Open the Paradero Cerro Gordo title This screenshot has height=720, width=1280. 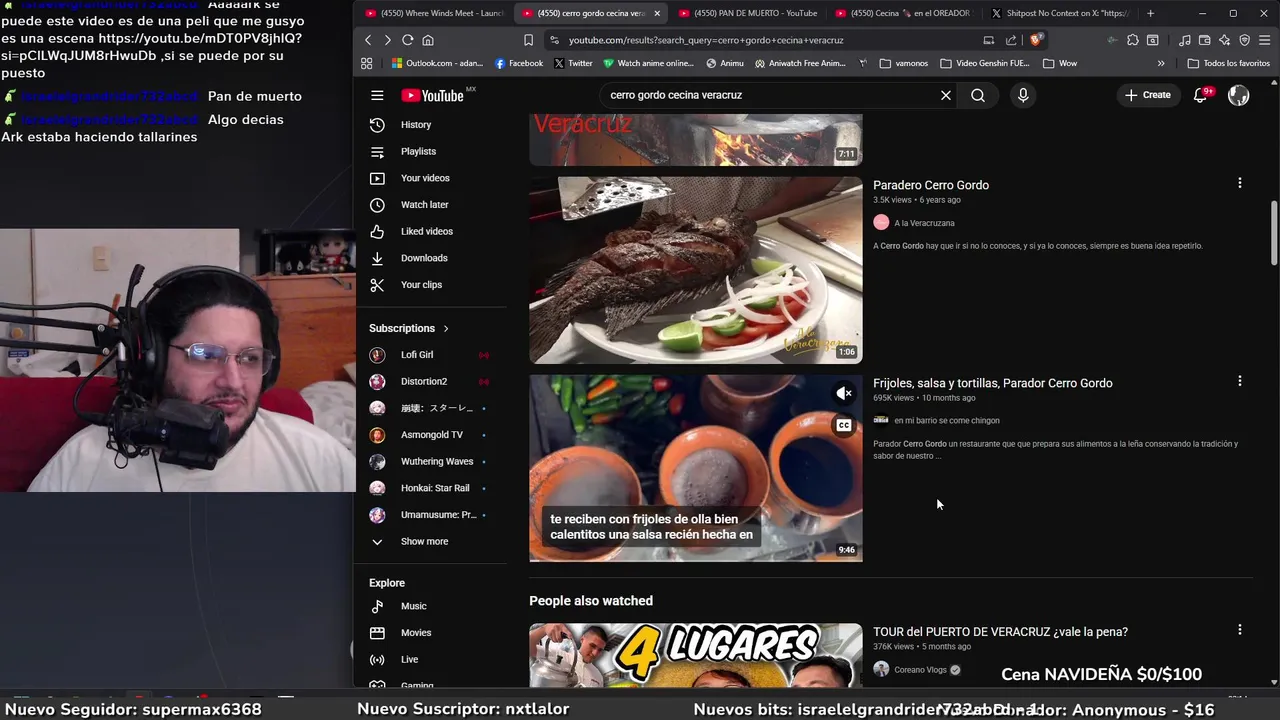click(931, 185)
